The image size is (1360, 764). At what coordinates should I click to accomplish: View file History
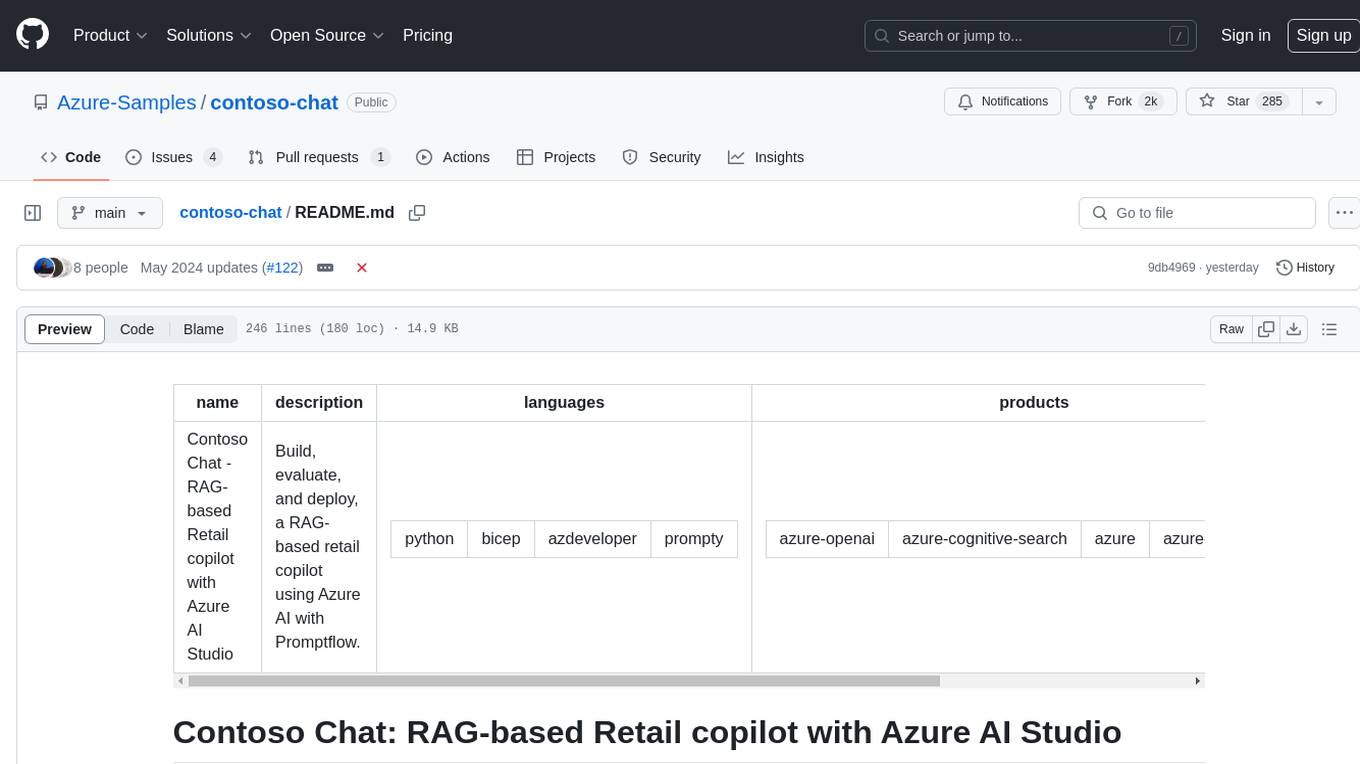[x=1305, y=268]
